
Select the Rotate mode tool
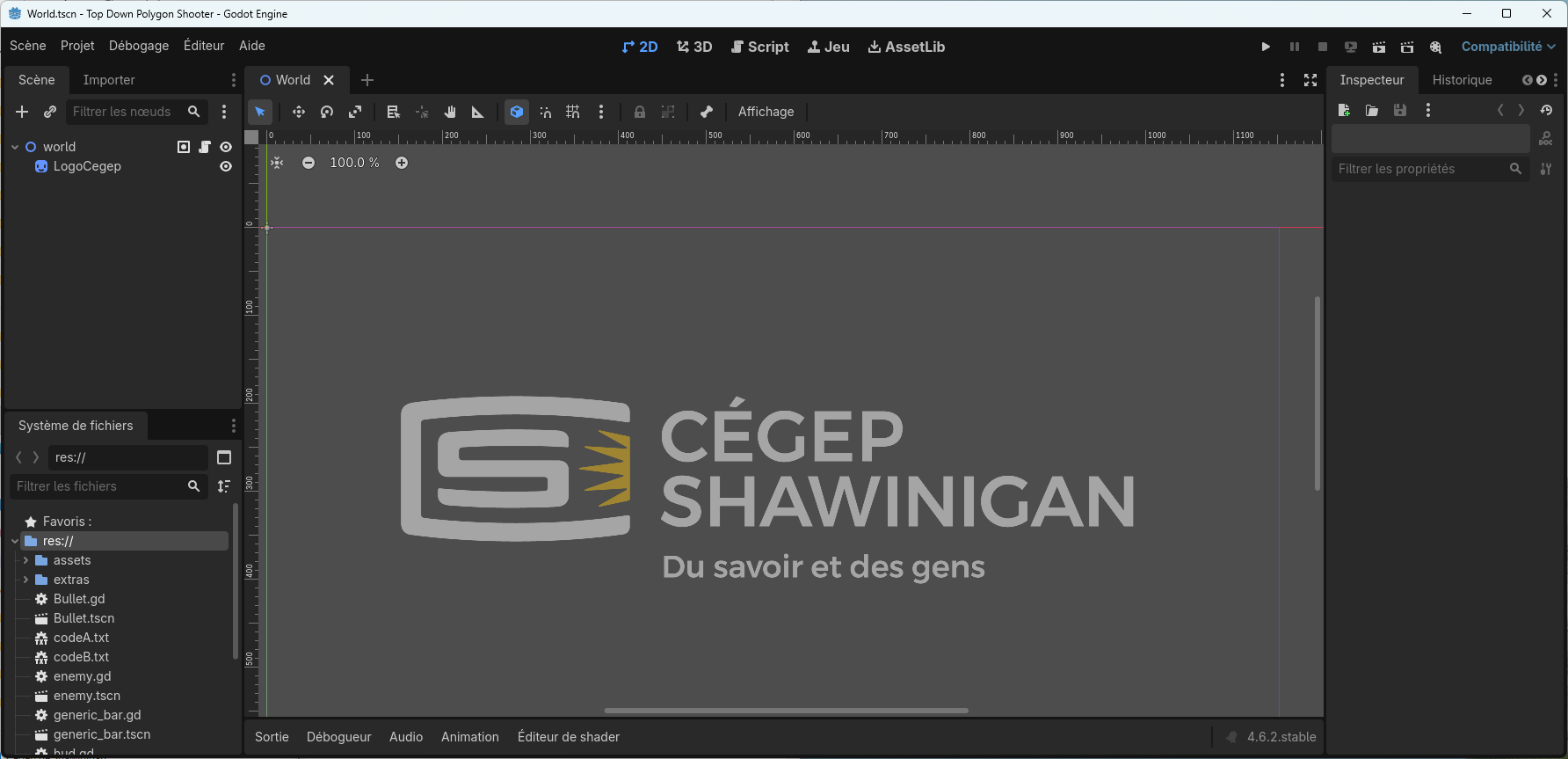coord(327,112)
